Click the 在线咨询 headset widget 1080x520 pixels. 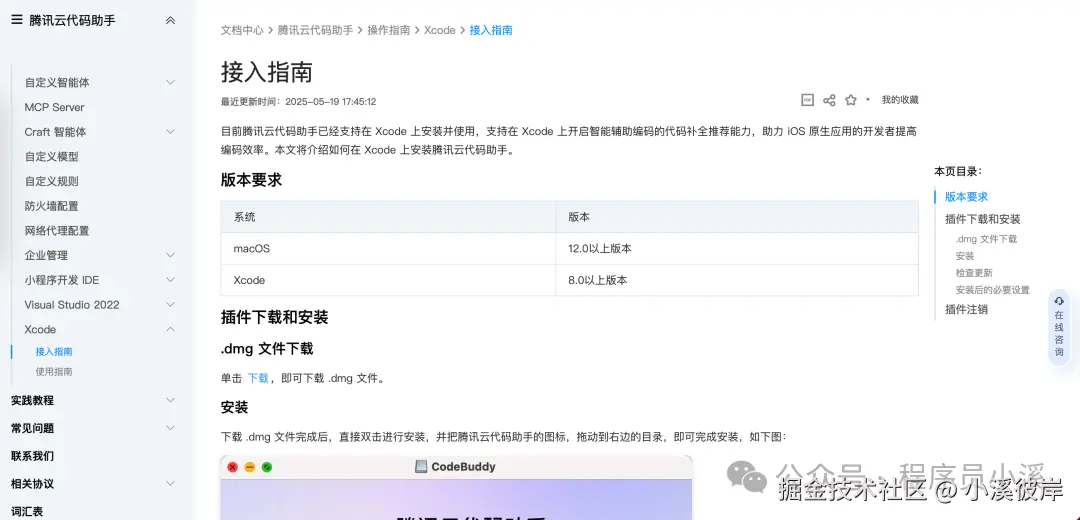click(1059, 326)
